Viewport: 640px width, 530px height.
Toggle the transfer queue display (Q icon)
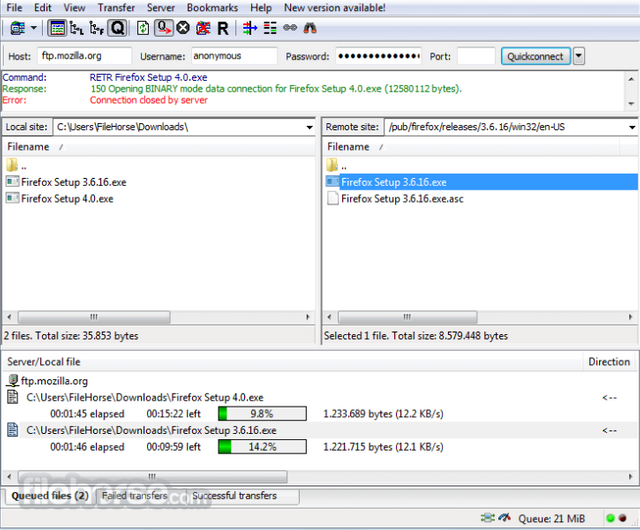pos(118,28)
